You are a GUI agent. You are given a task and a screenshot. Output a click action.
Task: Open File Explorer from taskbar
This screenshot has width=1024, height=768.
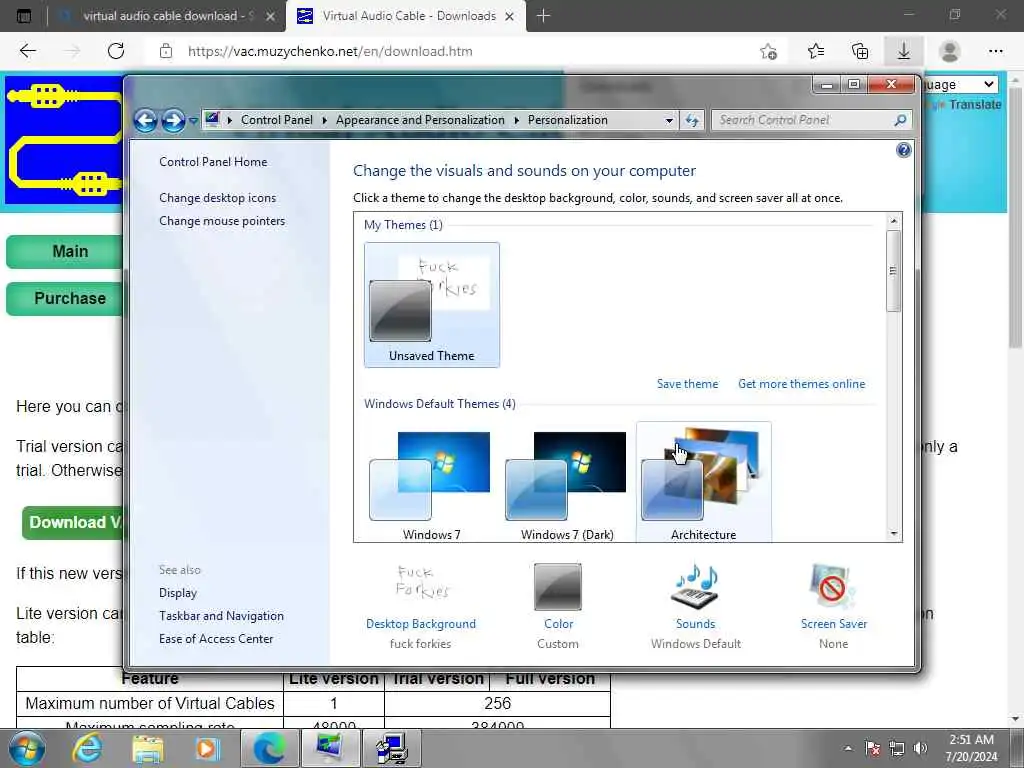coord(148,748)
